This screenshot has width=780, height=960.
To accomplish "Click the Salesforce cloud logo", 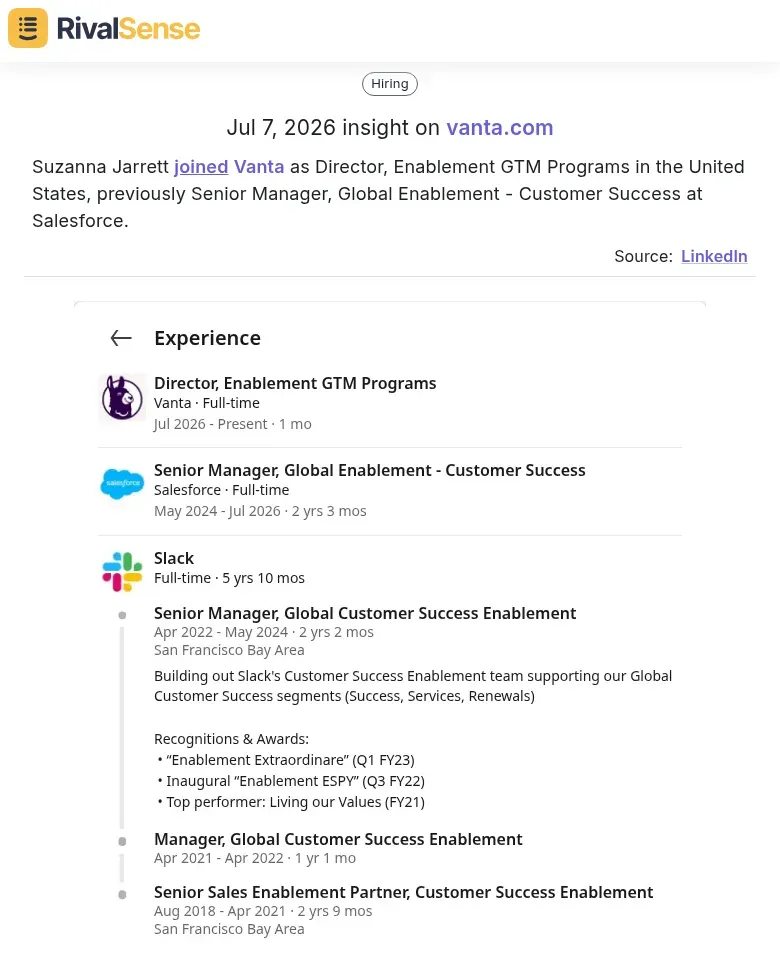I will 122,484.
